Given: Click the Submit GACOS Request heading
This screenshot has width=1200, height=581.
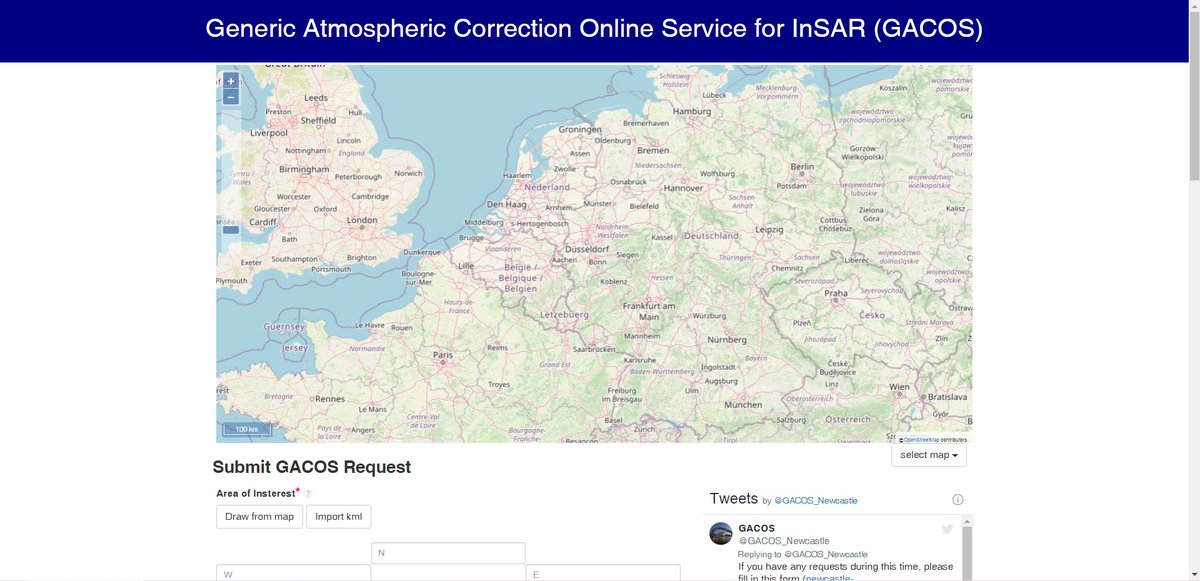Looking at the screenshot, I should (312, 467).
